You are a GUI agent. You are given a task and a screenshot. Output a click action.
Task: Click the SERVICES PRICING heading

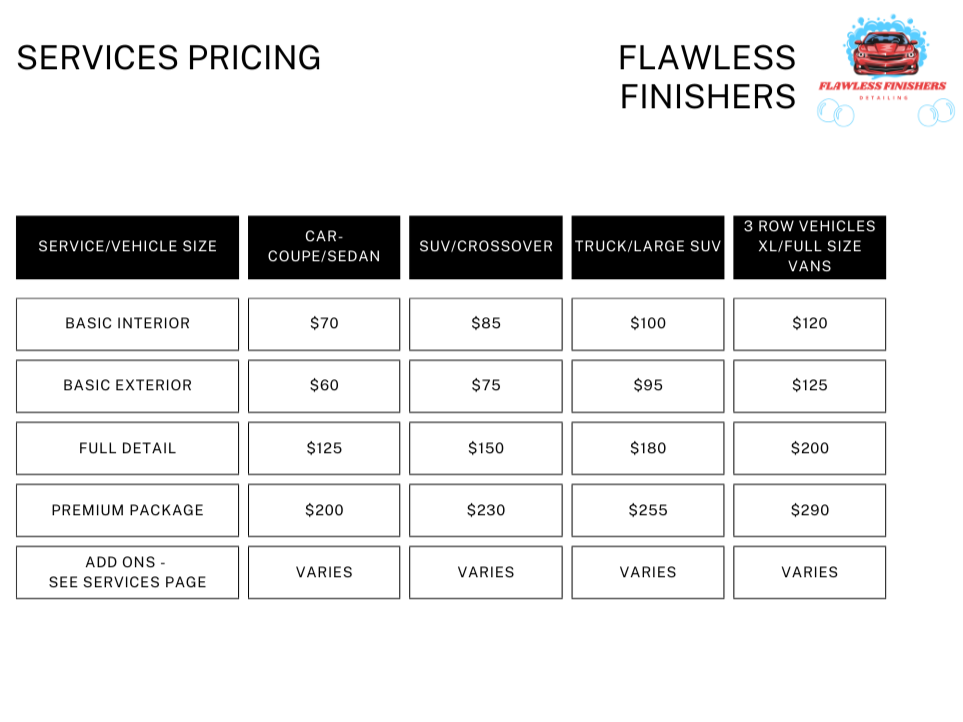(x=169, y=58)
